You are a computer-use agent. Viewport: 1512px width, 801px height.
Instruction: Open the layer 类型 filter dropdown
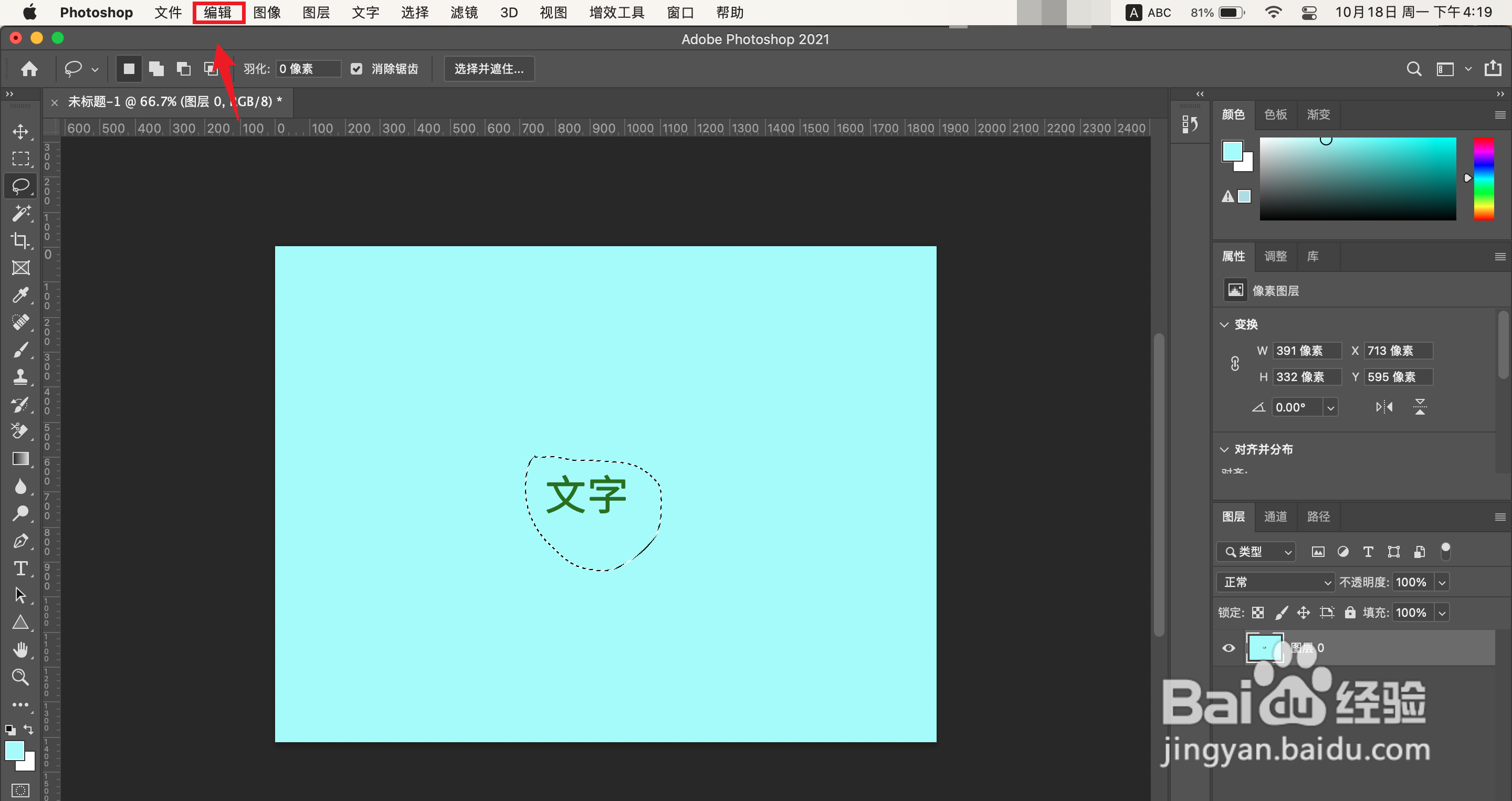(x=1256, y=552)
